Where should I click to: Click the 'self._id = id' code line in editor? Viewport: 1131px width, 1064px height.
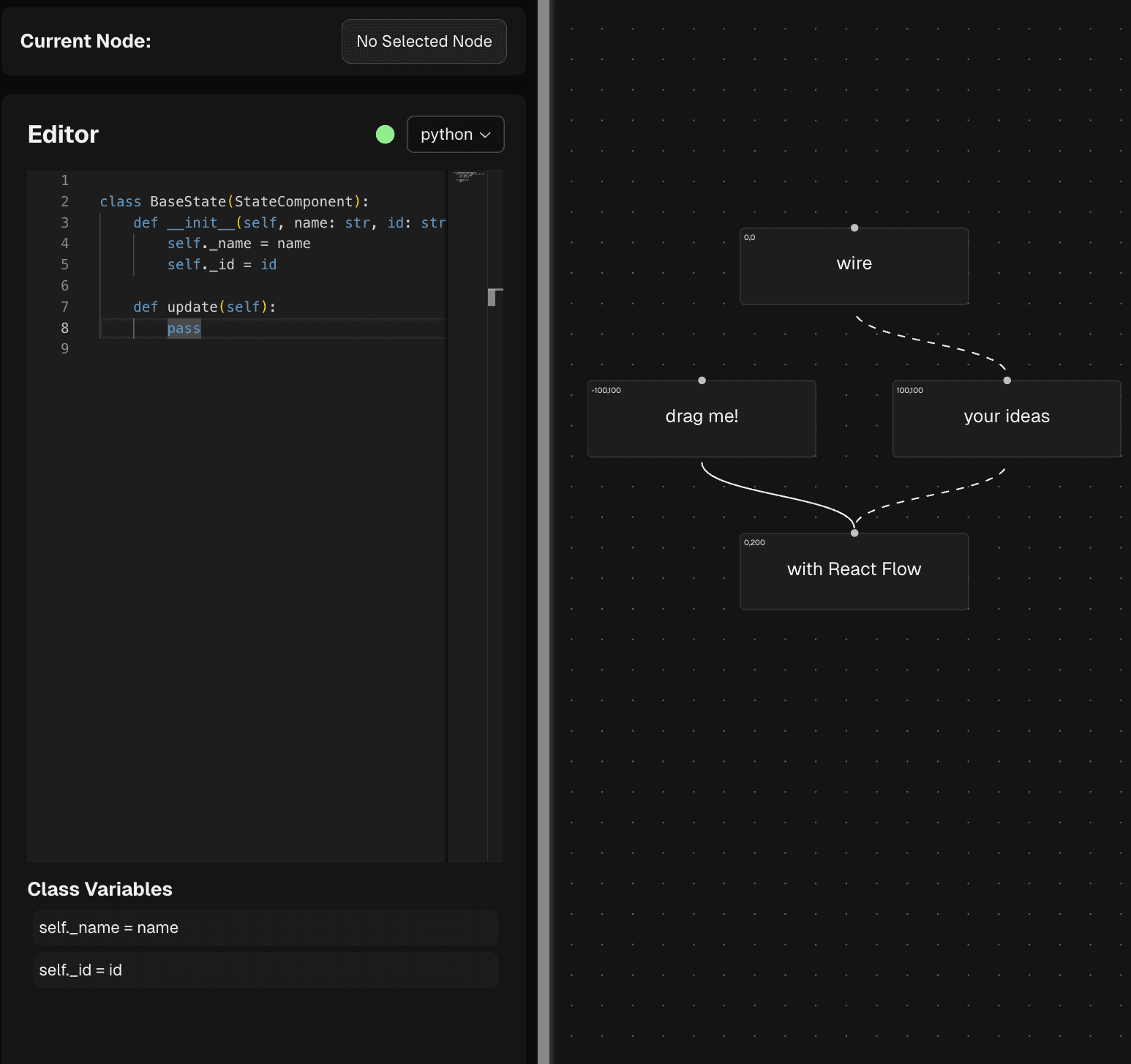click(x=222, y=265)
